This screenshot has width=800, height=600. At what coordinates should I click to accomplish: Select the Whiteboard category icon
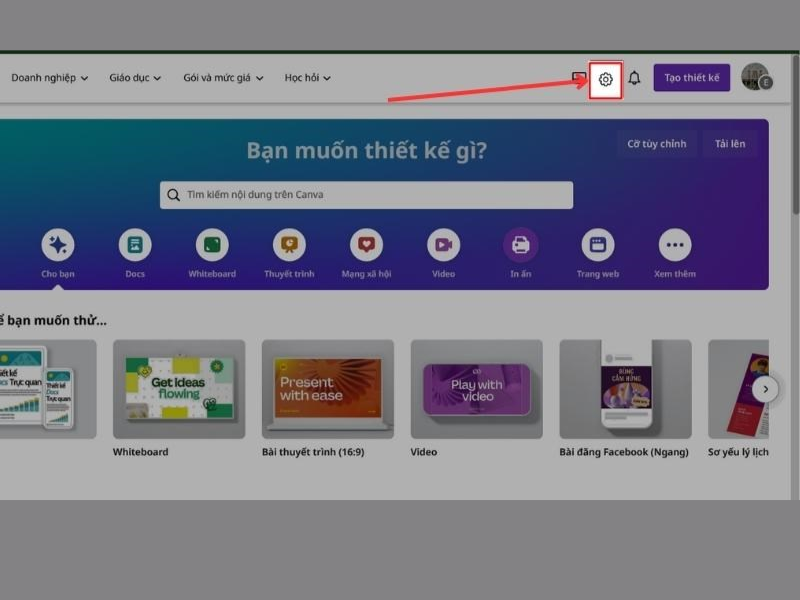212,246
